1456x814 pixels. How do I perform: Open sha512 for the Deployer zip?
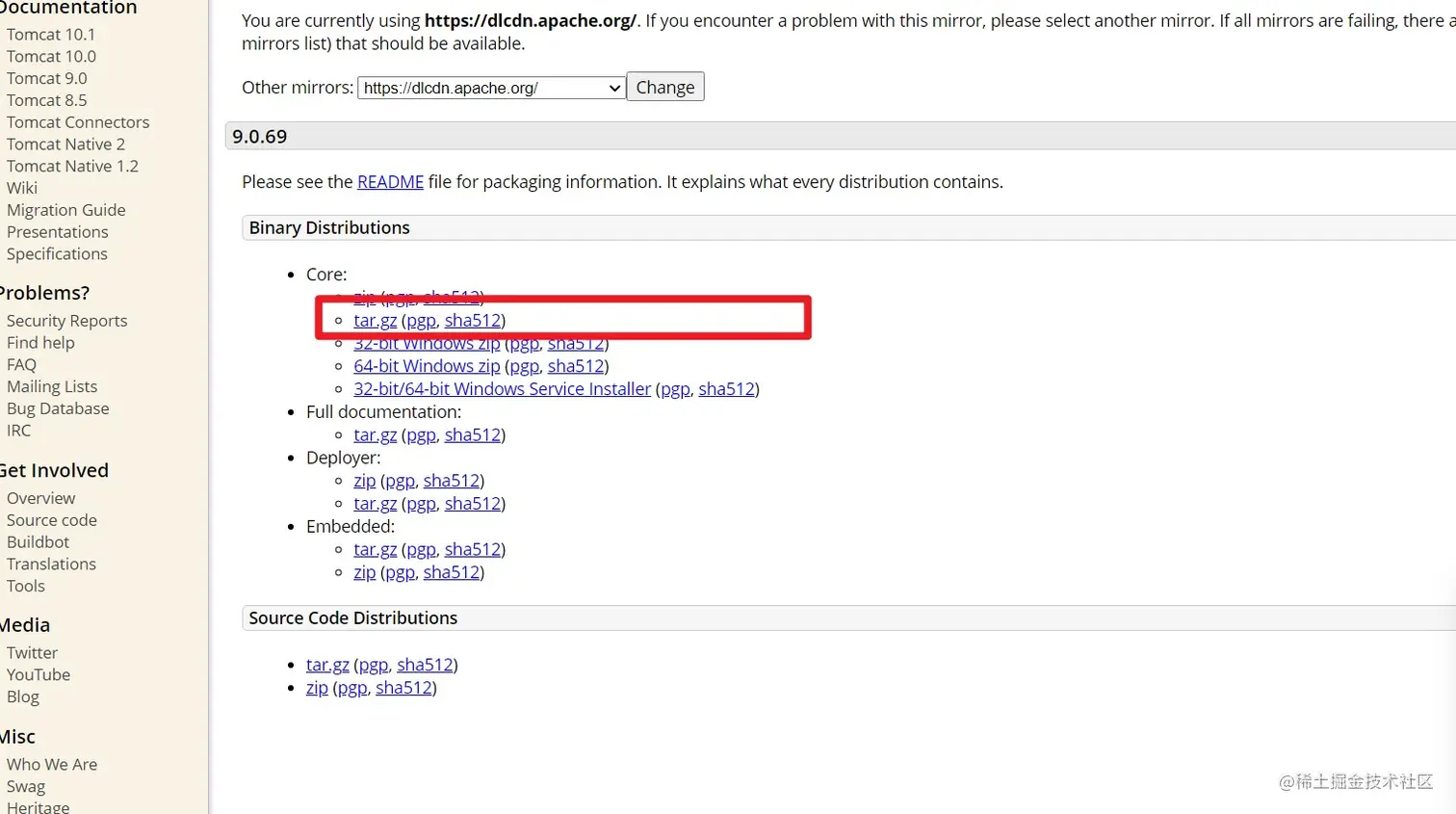(452, 481)
